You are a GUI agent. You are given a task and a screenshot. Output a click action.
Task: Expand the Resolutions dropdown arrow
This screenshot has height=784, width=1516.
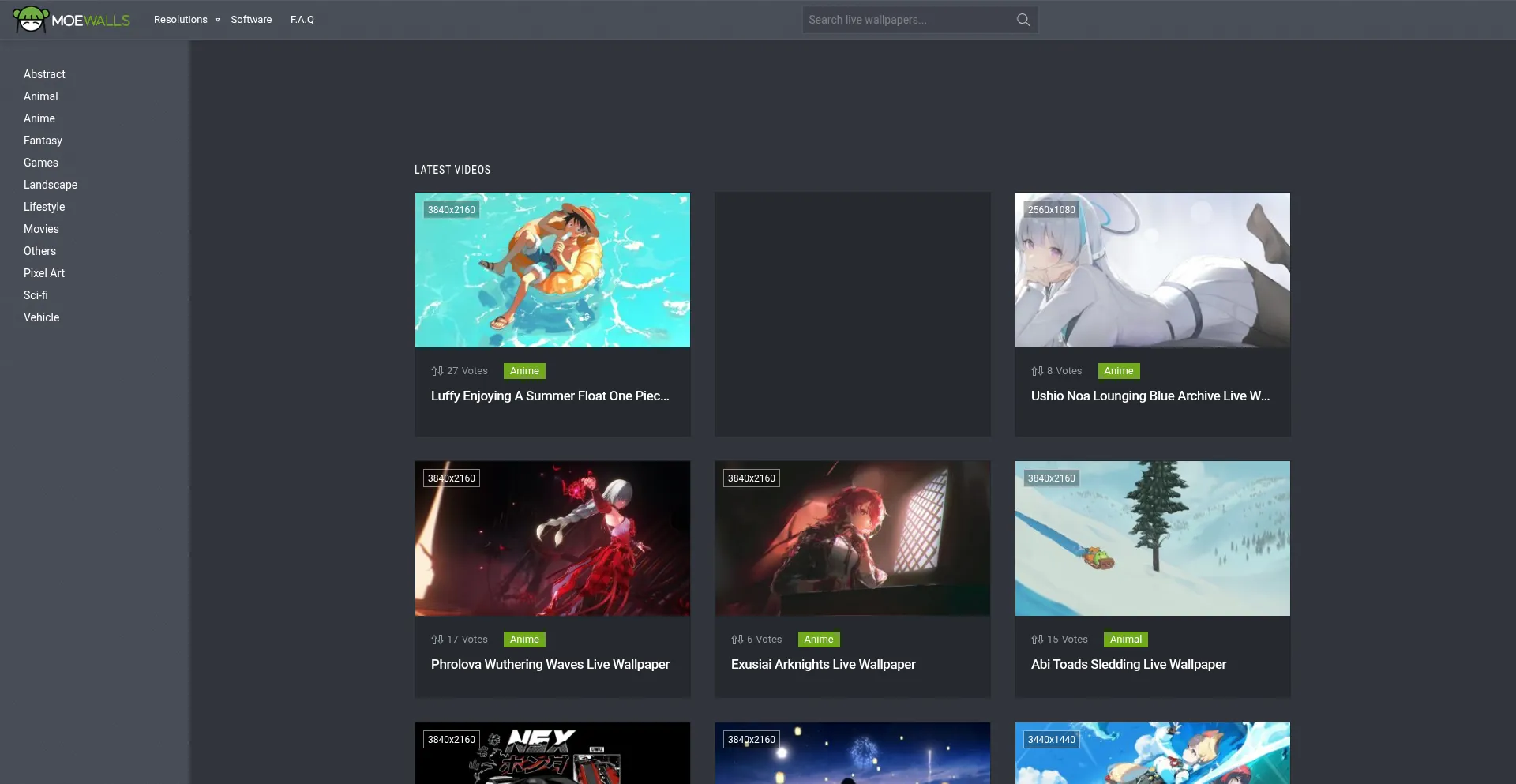click(x=217, y=20)
